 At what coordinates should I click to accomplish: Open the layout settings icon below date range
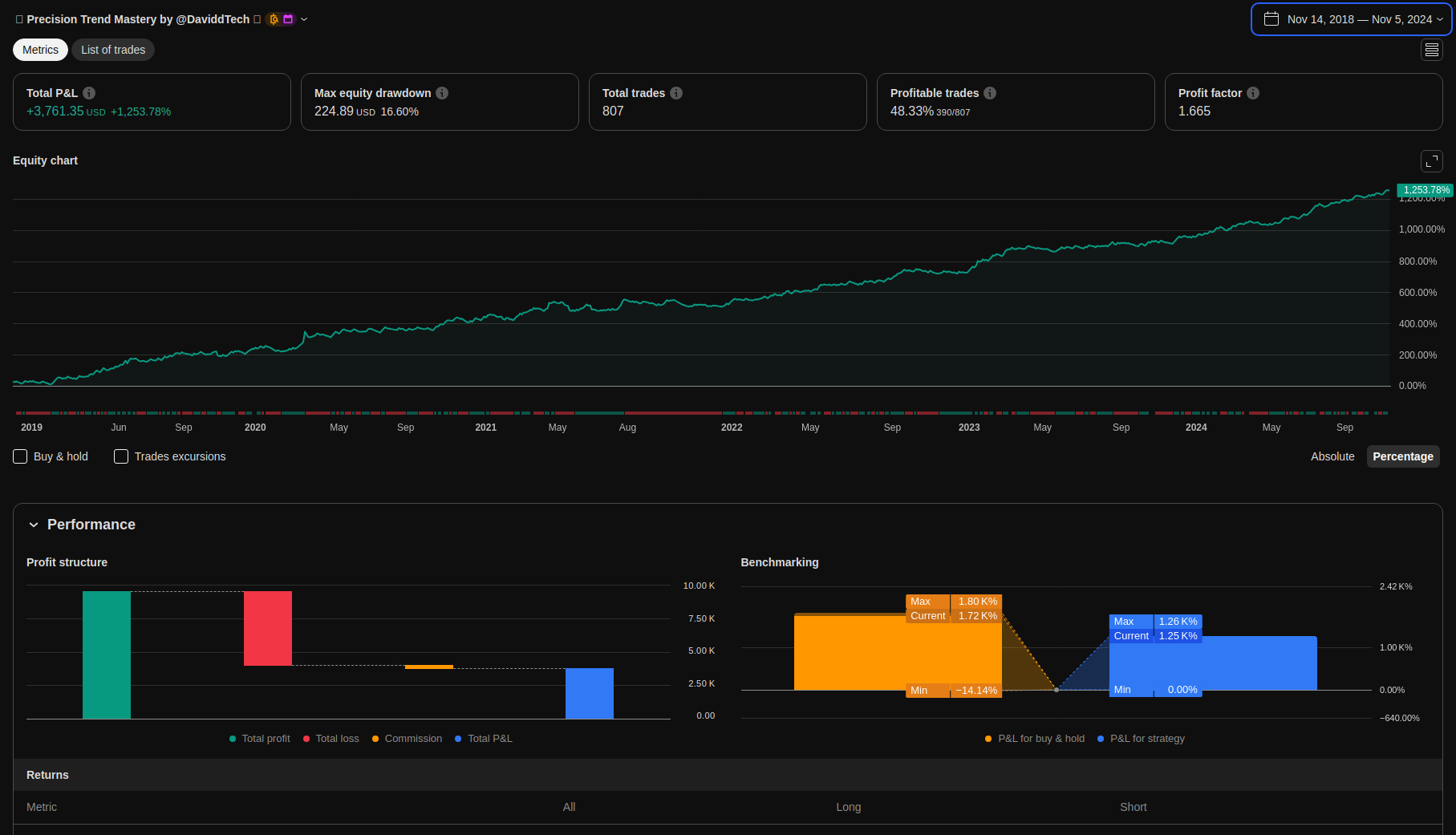click(1431, 50)
